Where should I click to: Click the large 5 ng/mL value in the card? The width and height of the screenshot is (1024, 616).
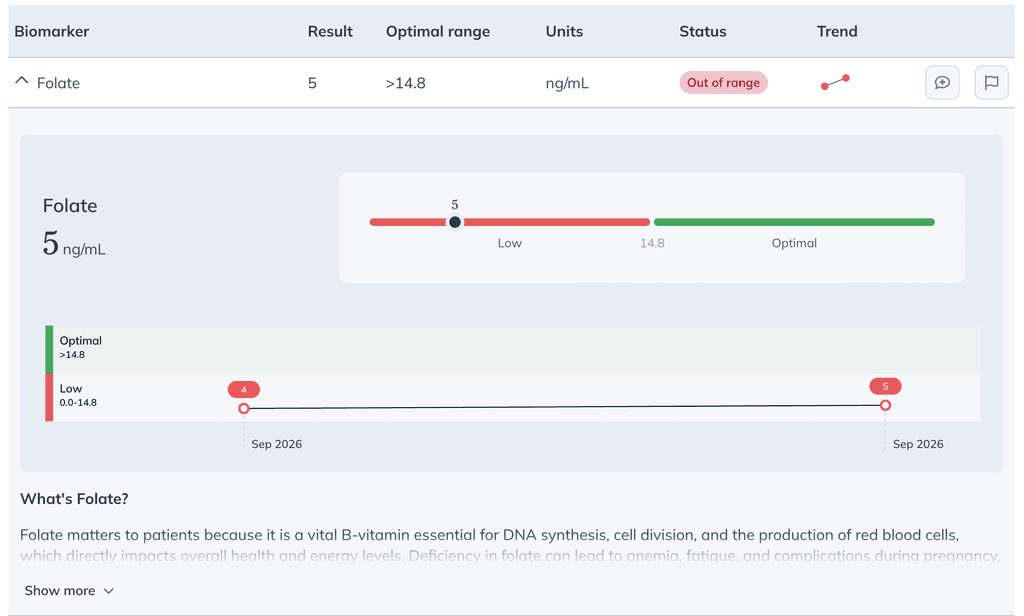(74, 244)
